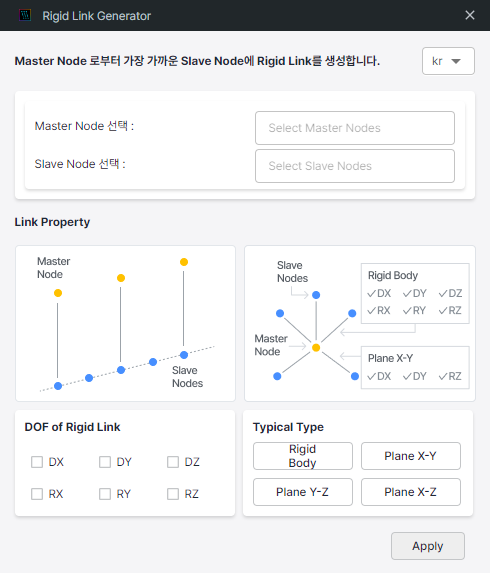
Task: Toggle the RY checkbox
Action: pos(105,494)
